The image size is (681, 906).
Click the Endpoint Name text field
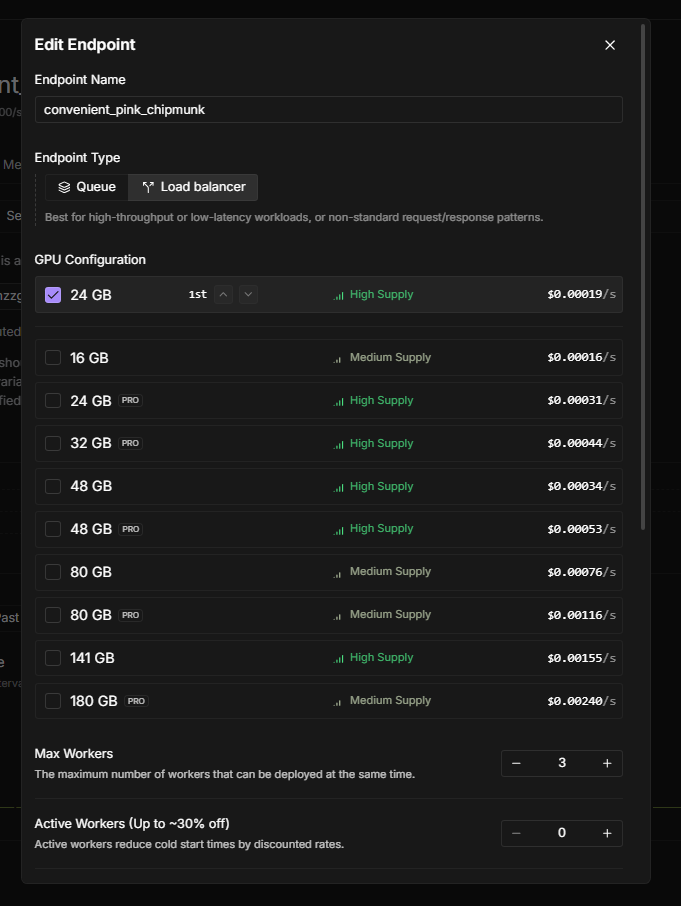click(x=328, y=109)
